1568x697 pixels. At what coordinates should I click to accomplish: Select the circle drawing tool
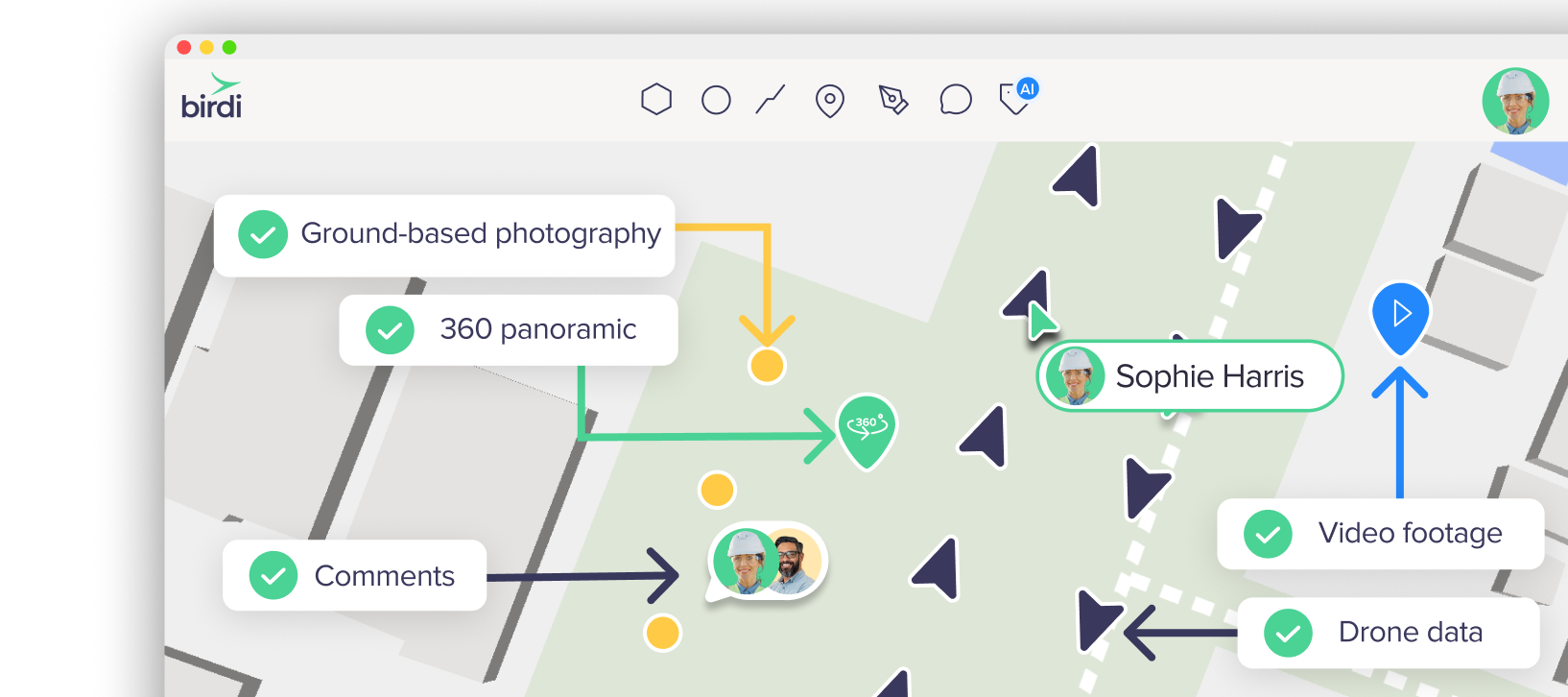pyautogui.click(x=716, y=100)
